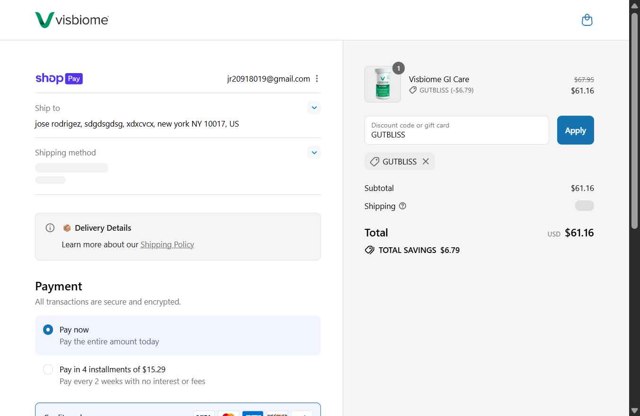Click the Visbiome logo
Viewport: 640px width, 416px height.
coord(72,20)
